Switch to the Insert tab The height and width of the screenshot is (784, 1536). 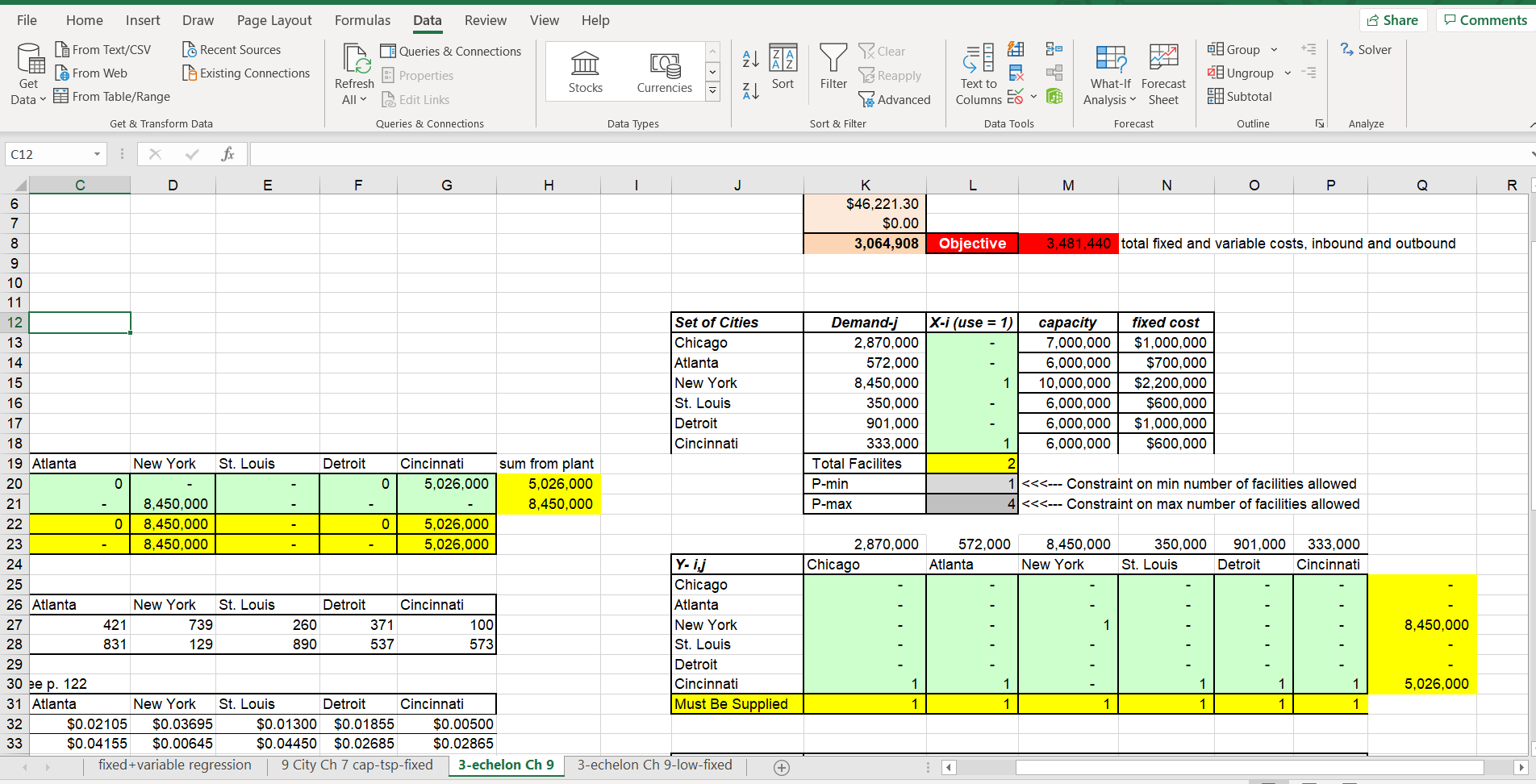143,20
